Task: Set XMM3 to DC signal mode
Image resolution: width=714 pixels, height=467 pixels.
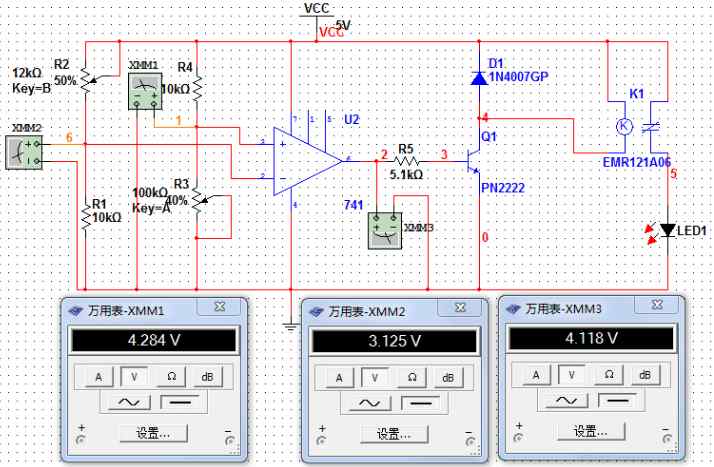Action: point(618,400)
